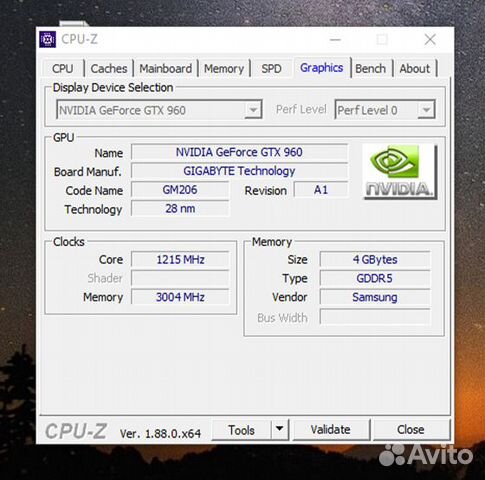Switch to the Bench tab

[370, 69]
